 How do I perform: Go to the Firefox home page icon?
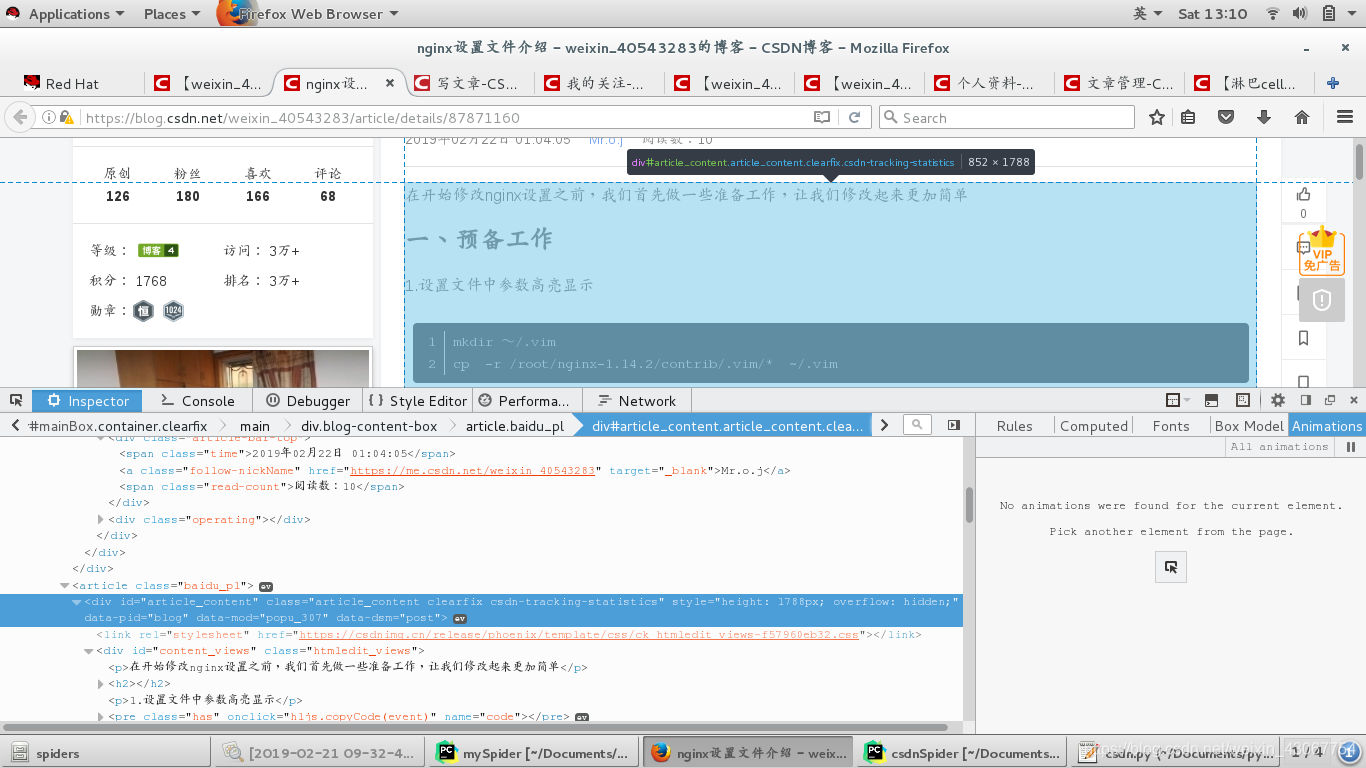[1302, 117]
